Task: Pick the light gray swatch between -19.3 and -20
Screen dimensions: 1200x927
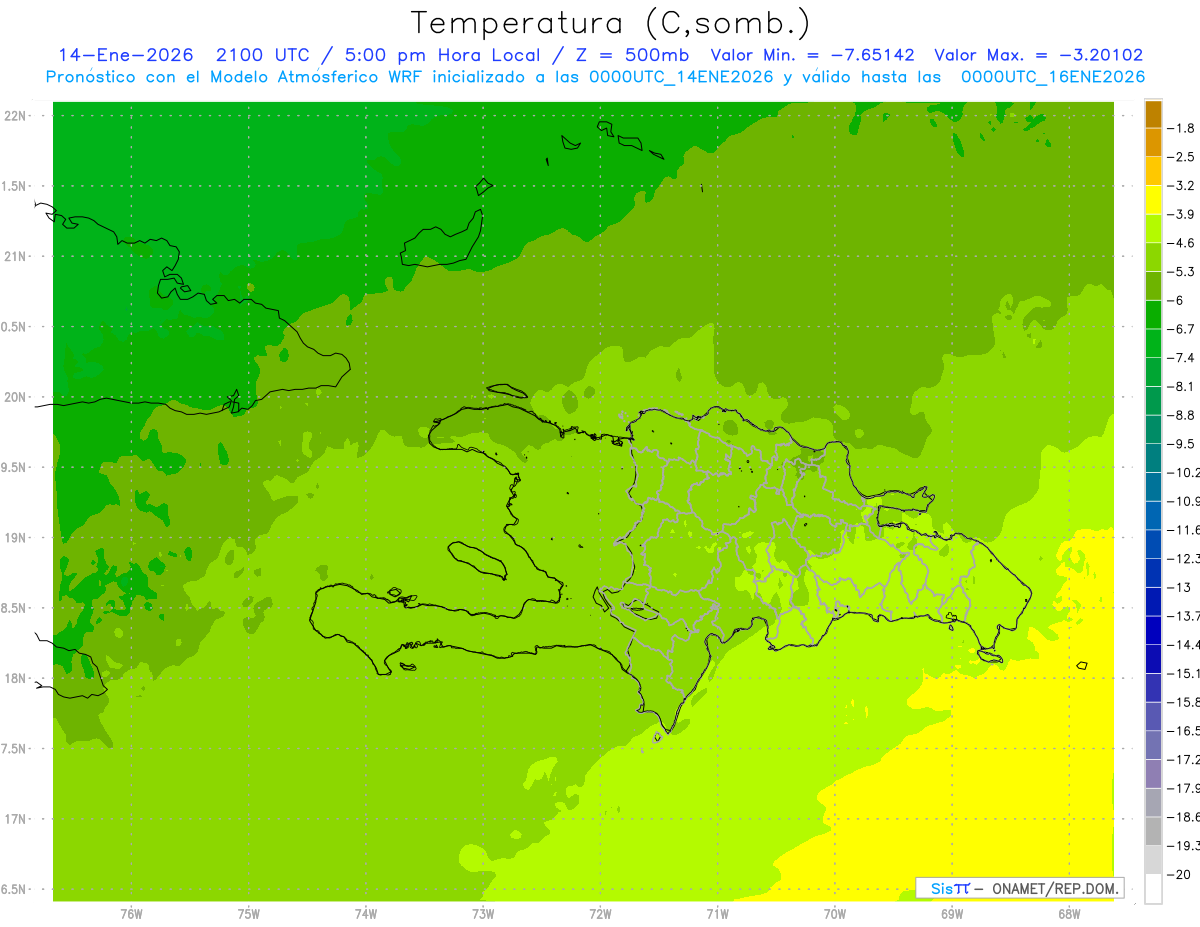Action: pos(1153,860)
